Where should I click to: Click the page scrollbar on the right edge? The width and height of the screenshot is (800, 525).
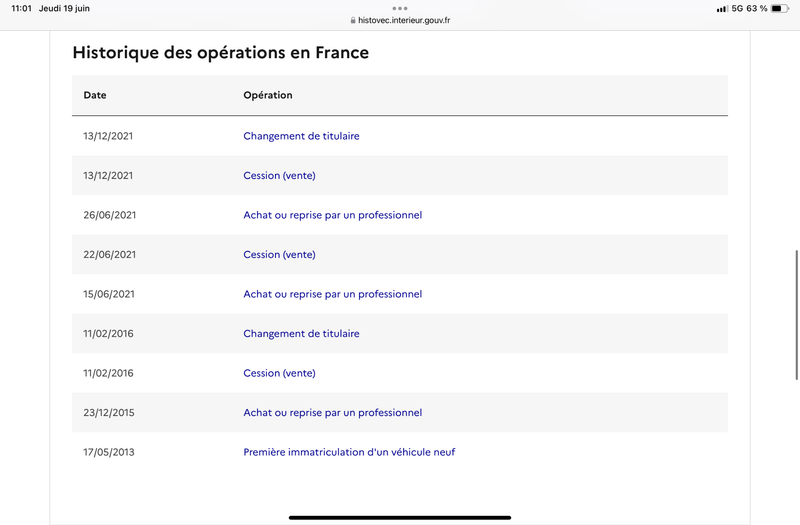click(x=796, y=315)
